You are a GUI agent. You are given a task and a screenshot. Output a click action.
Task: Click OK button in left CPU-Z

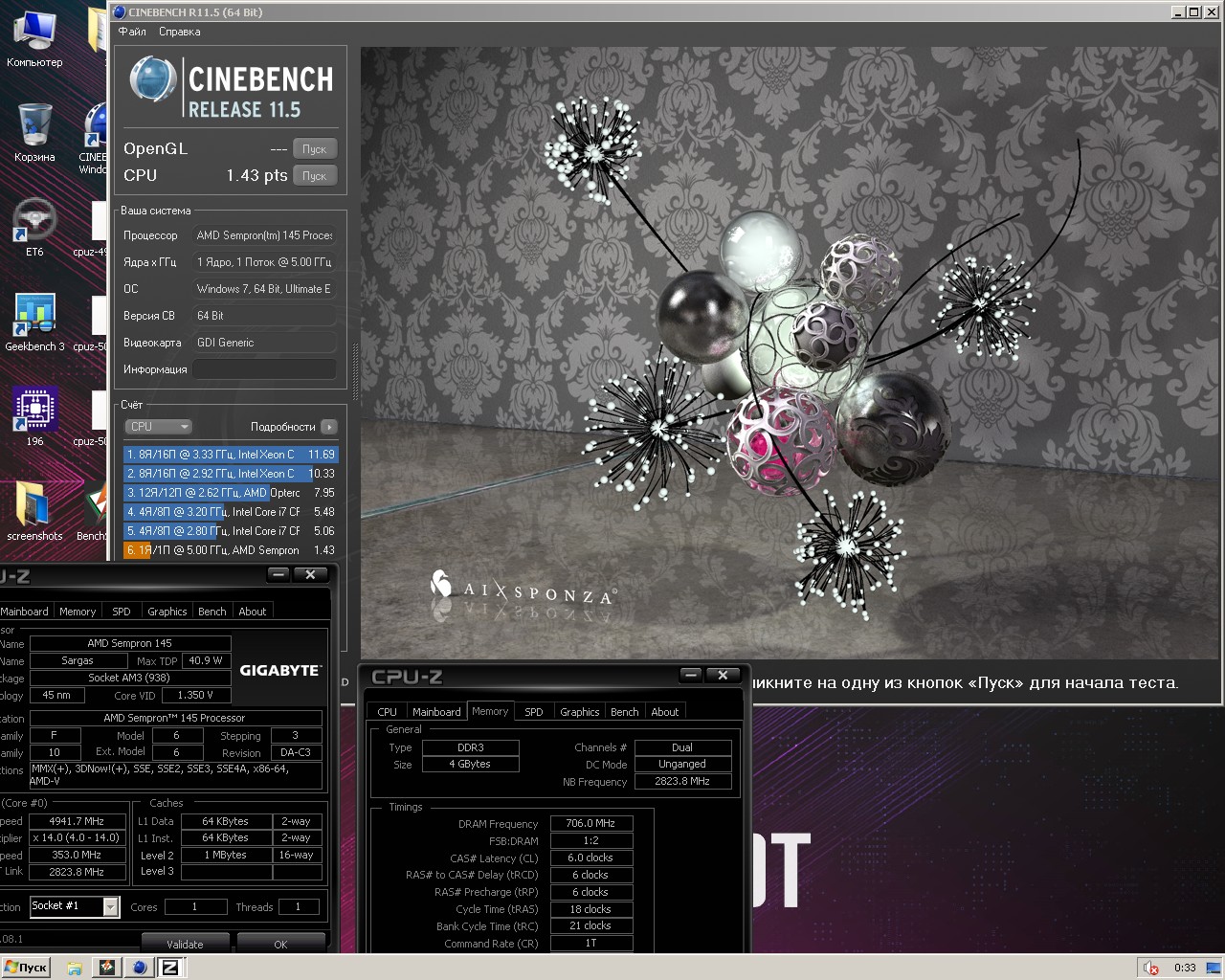point(280,945)
